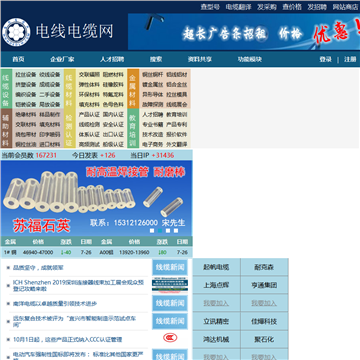Click the 苏福石英 carousel banner image

tap(96, 198)
